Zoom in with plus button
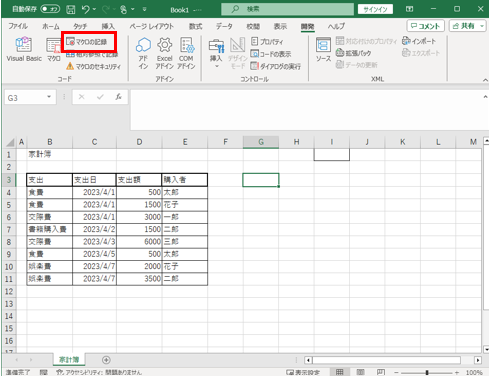Image resolution: width=489 pixels, height=376 pixels. (457, 372)
